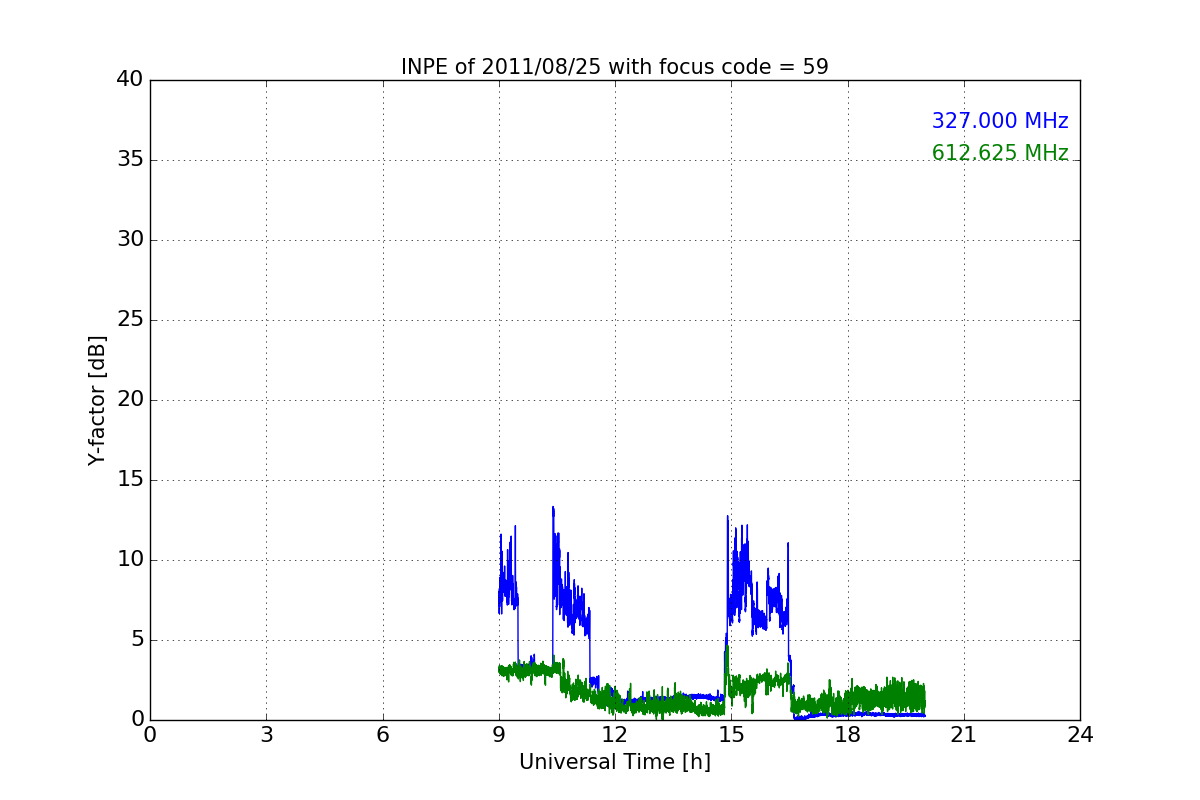
Task: Click the x-axis tick label '24'
Action: (1080, 735)
